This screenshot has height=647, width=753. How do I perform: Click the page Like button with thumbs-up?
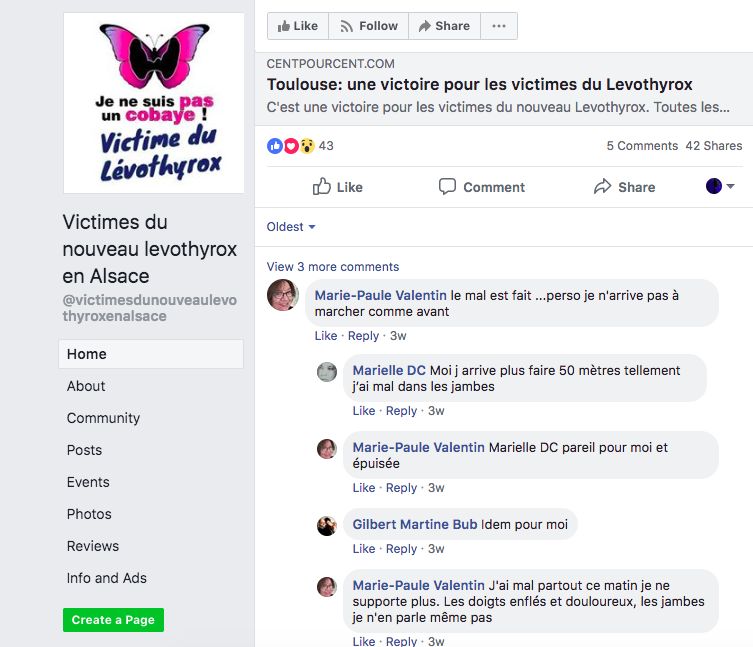[298, 26]
